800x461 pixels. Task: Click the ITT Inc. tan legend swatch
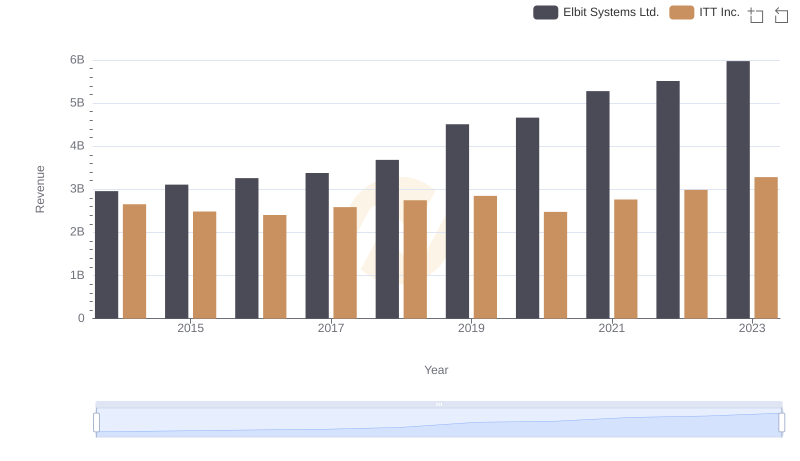(x=682, y=12)
